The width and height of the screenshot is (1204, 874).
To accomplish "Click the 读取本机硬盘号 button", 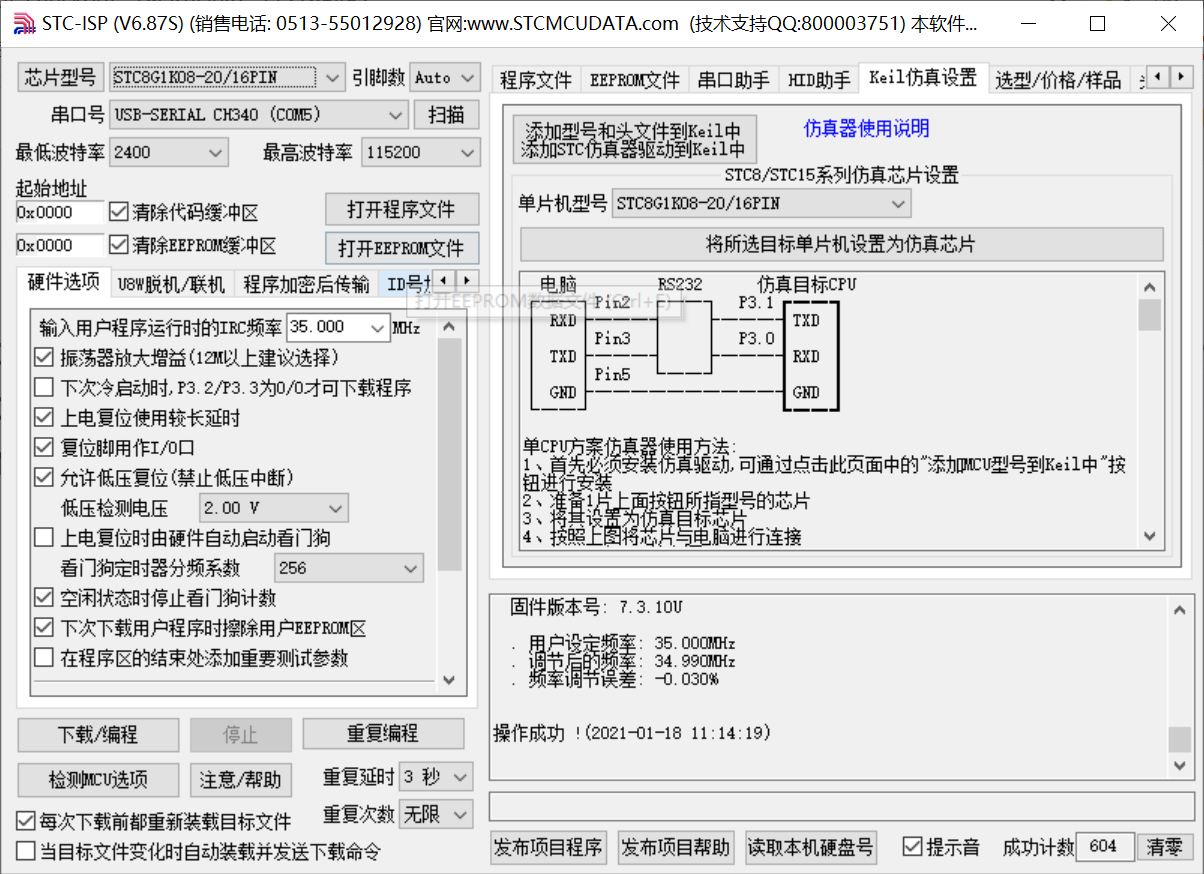I will [x=810, y=846].
